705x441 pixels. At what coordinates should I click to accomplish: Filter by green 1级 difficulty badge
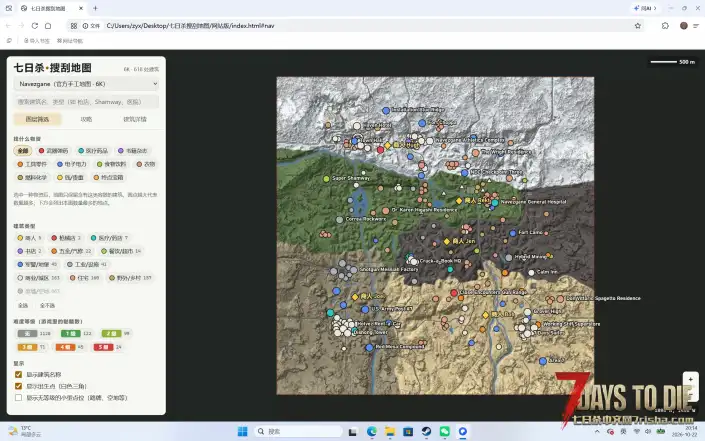coord(71,334)
